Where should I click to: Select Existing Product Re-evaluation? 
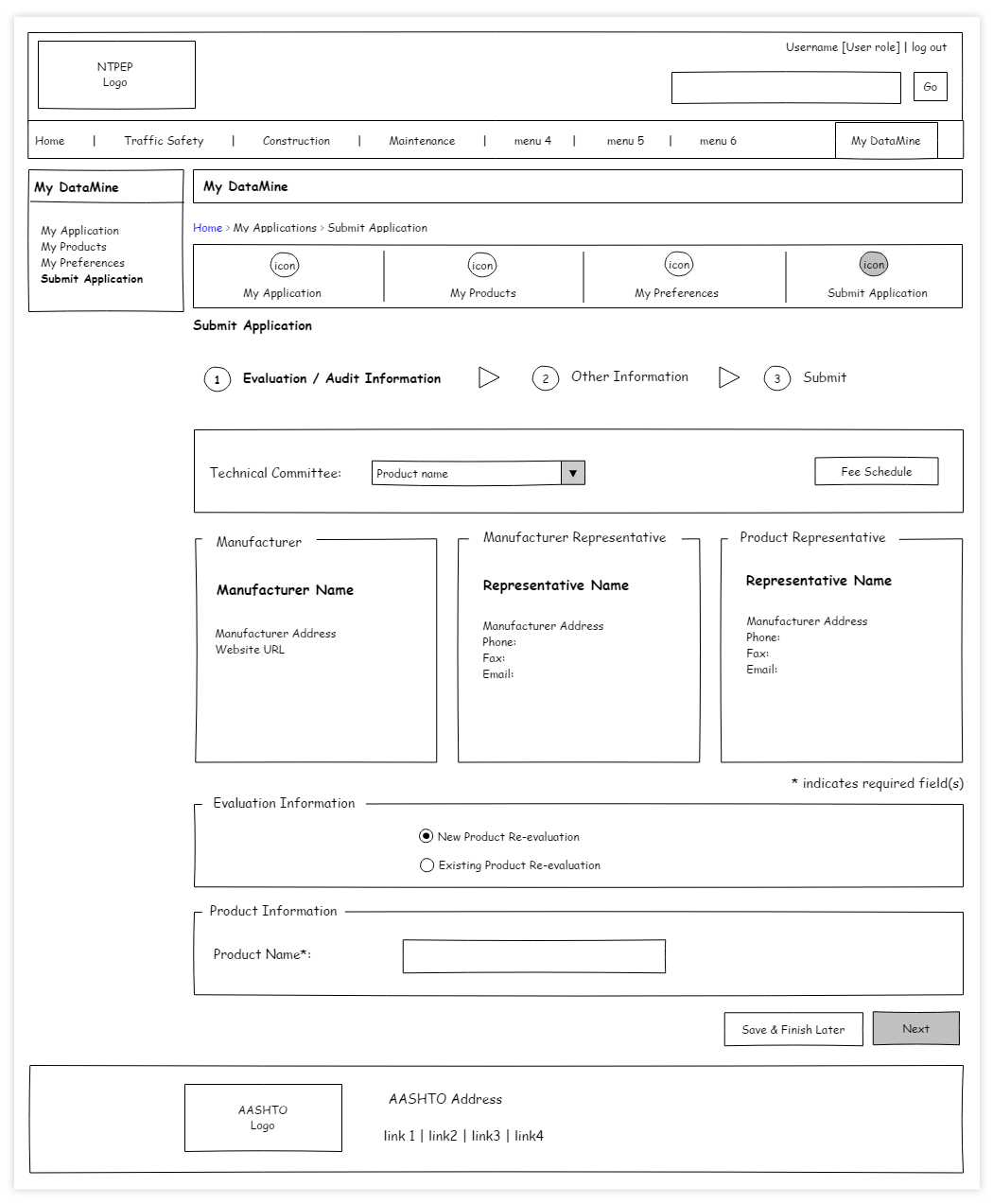pos(427,864)
